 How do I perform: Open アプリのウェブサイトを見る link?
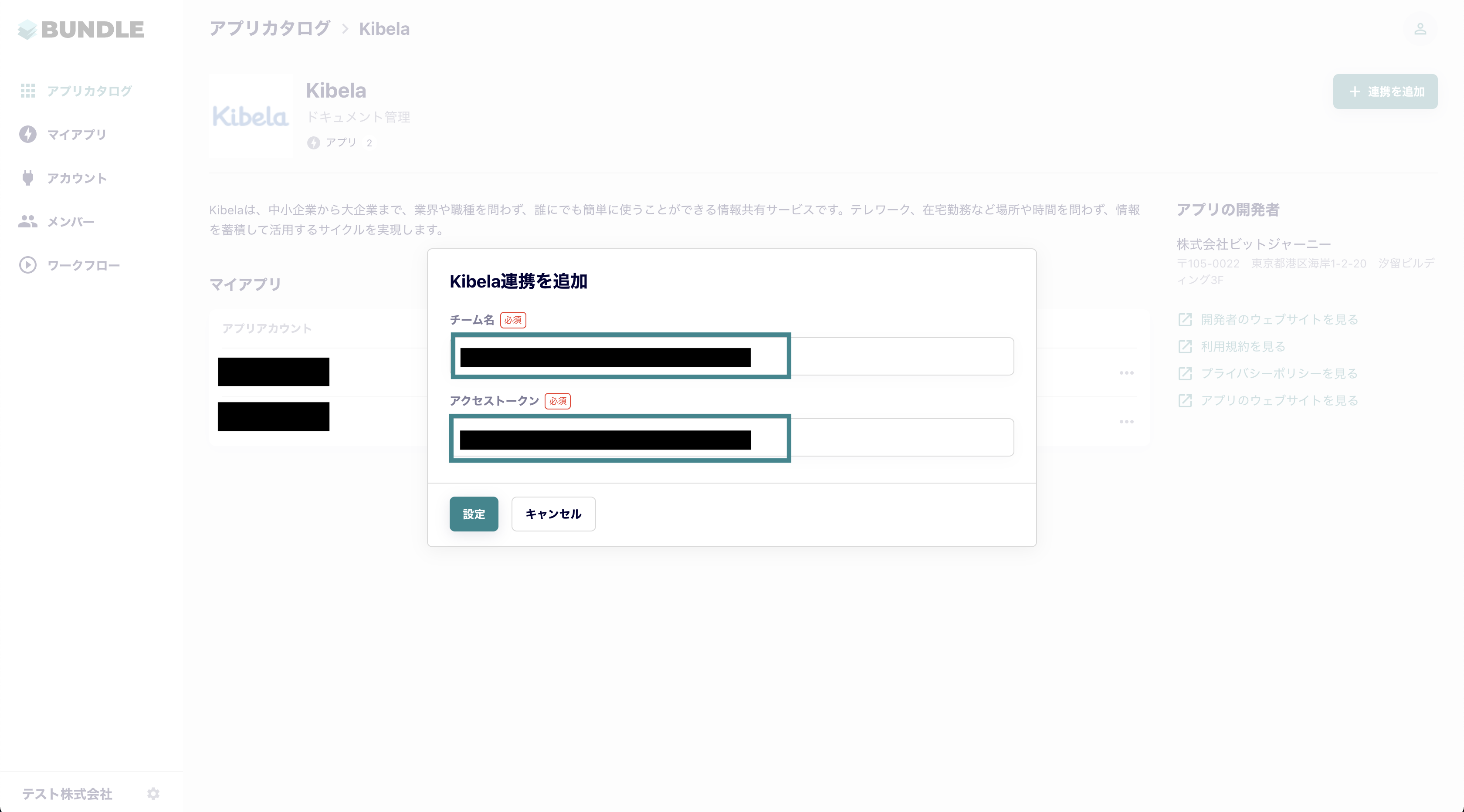tap(1279, 401)
